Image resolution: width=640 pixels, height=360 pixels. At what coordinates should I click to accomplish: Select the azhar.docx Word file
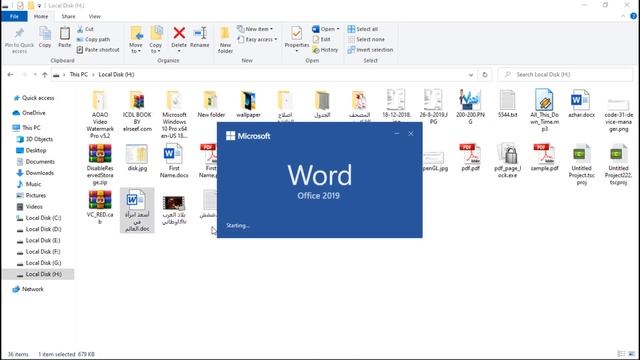581,104
